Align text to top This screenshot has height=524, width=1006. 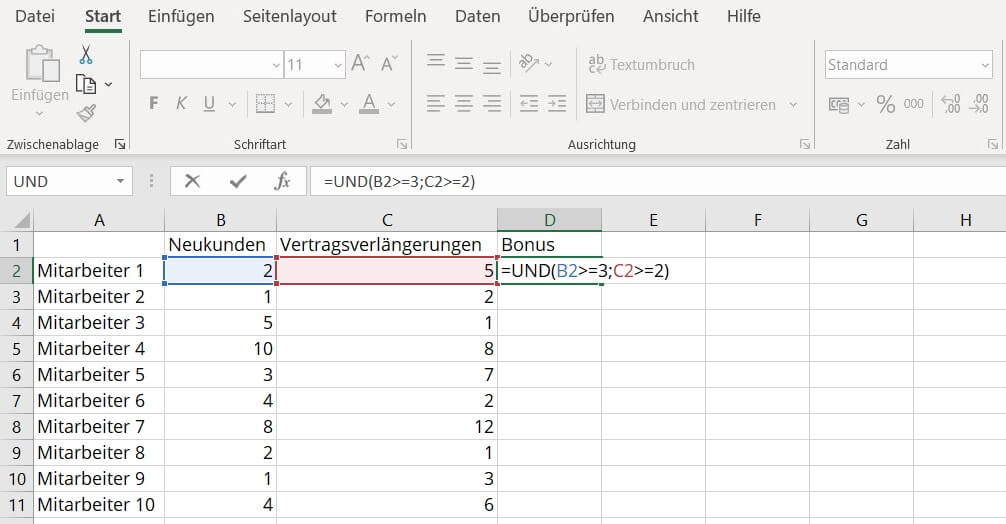tap(436, 62)
